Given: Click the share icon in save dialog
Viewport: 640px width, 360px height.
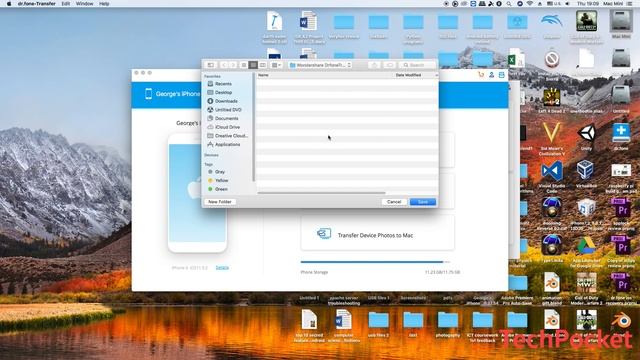Looking at the screenshot, I should [x=374, y=65].
